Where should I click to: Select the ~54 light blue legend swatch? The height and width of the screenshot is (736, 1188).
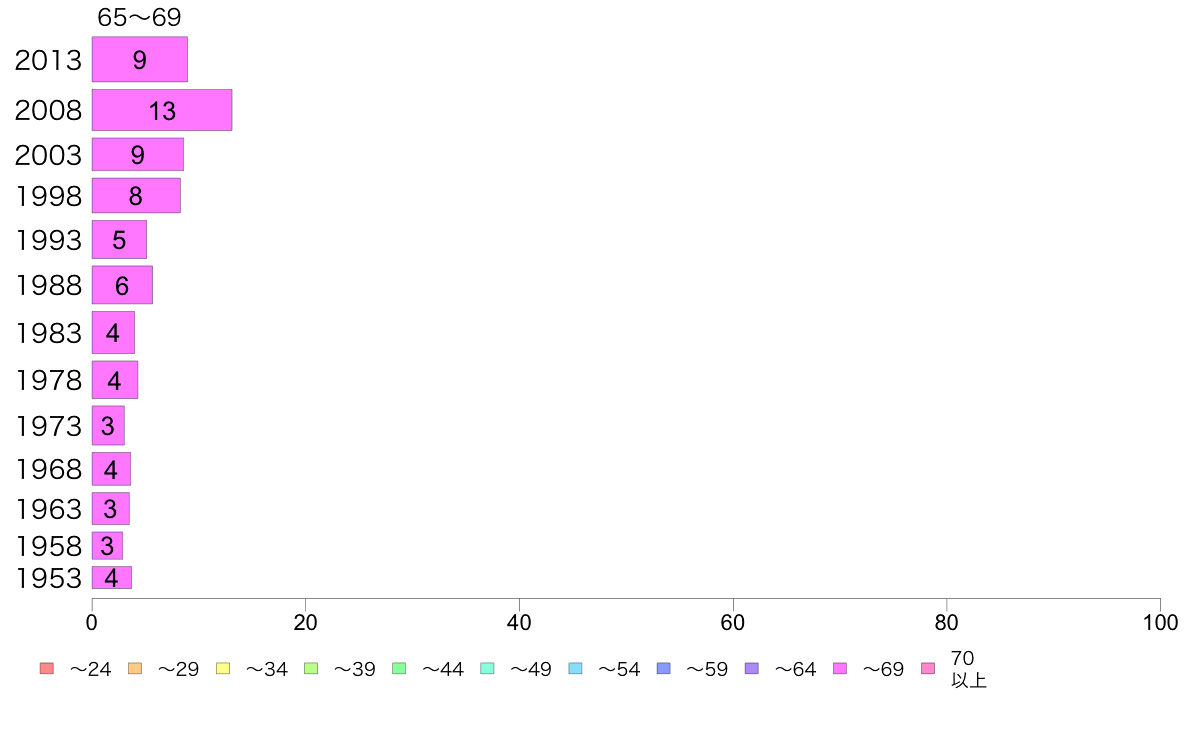575,669
